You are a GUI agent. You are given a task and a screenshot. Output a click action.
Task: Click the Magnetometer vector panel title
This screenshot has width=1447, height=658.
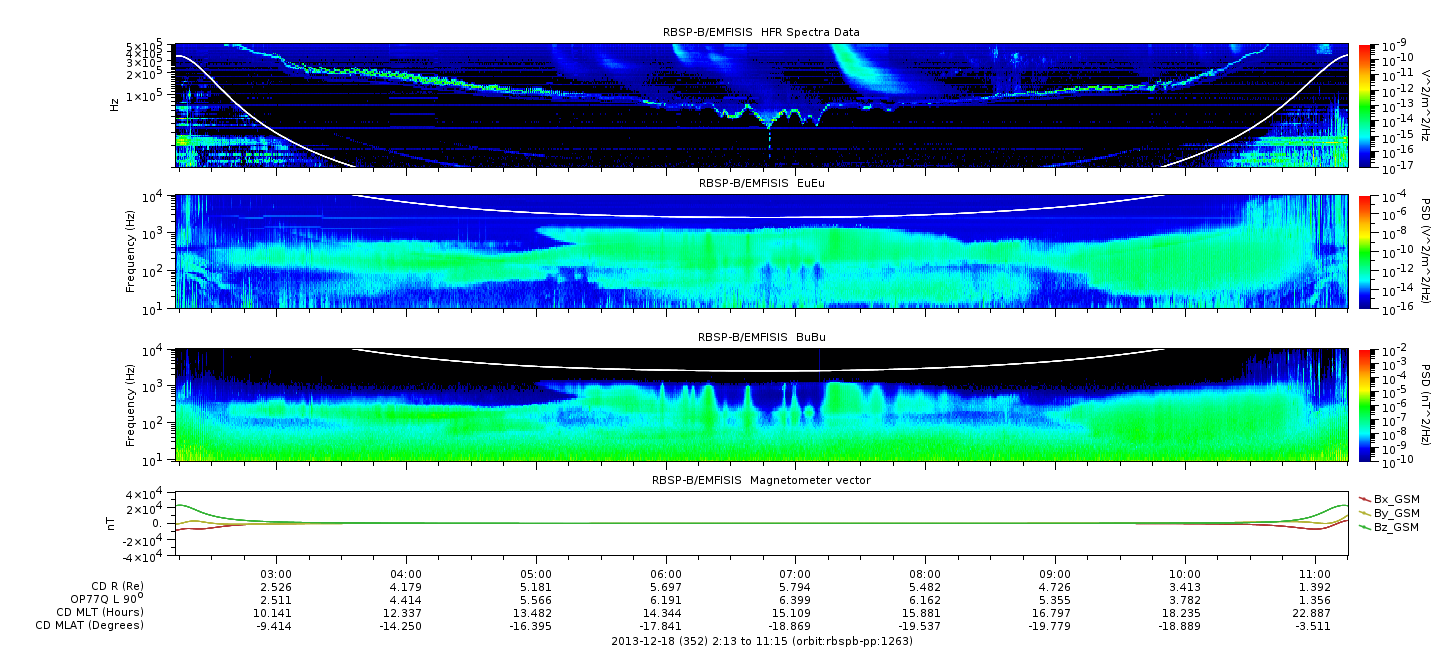761,480
